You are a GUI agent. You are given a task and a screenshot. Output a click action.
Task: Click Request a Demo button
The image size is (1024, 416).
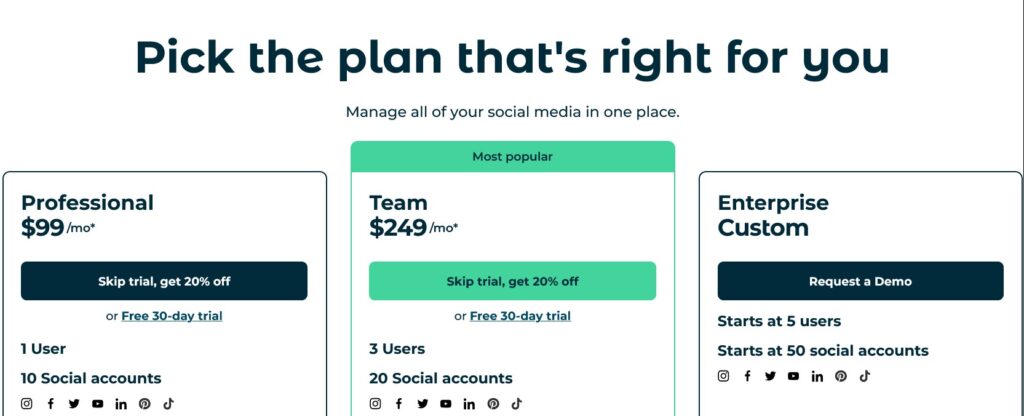click(x=861, y=281)
